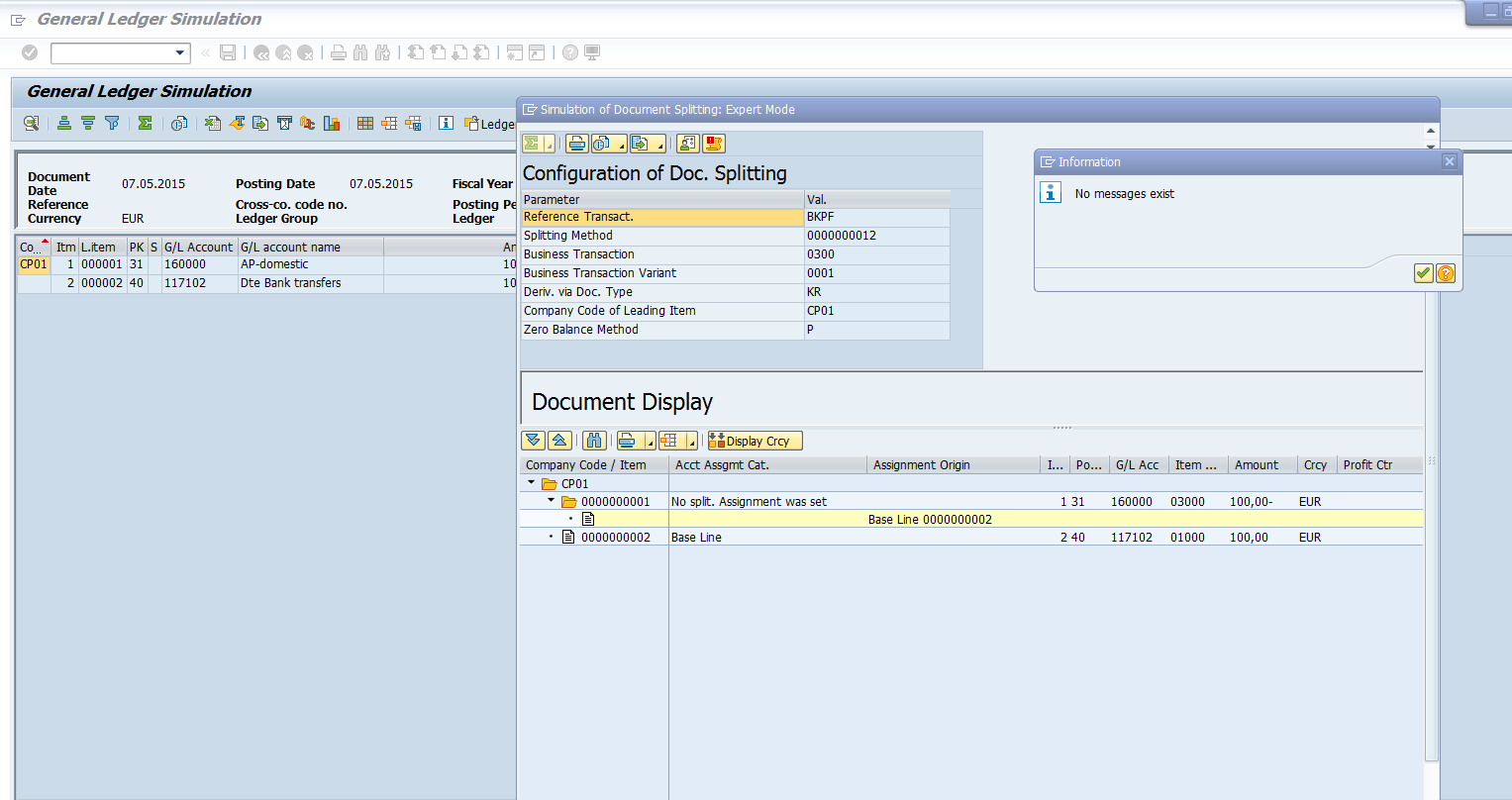Viewport: 1512px width, 800px height.
Task: Click the user settings icon in splitting configuration toolbar
Action: point(688,144)
